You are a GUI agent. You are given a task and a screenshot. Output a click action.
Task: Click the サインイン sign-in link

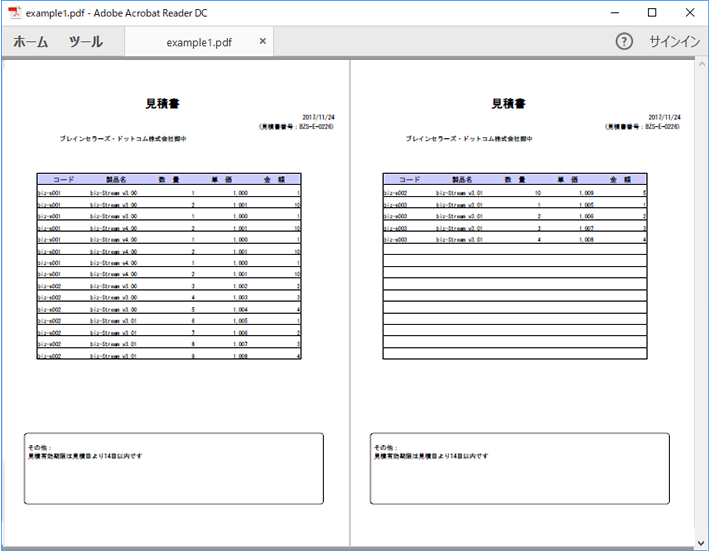pyautogui.click(x=674, y=42)
